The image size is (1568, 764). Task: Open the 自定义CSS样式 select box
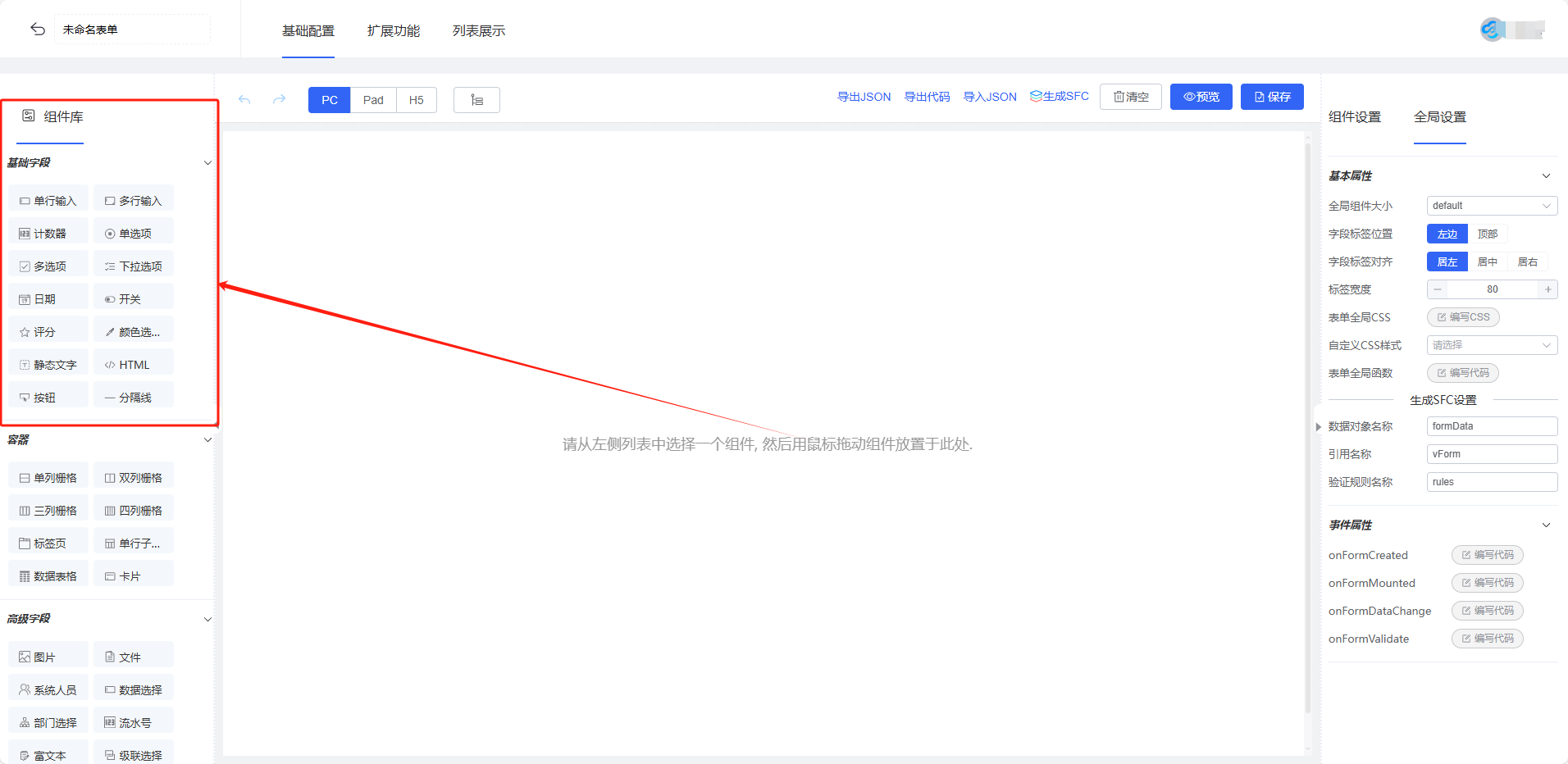1491,345
